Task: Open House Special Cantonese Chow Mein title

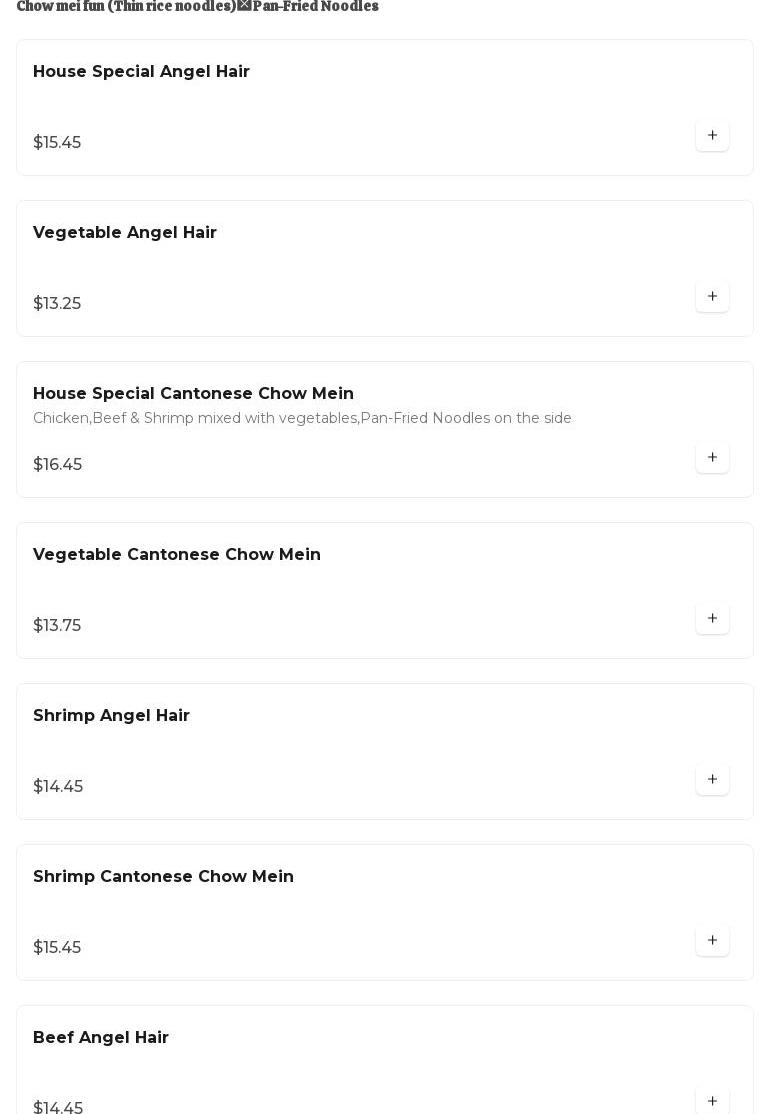Action: (x=193, y=394)
